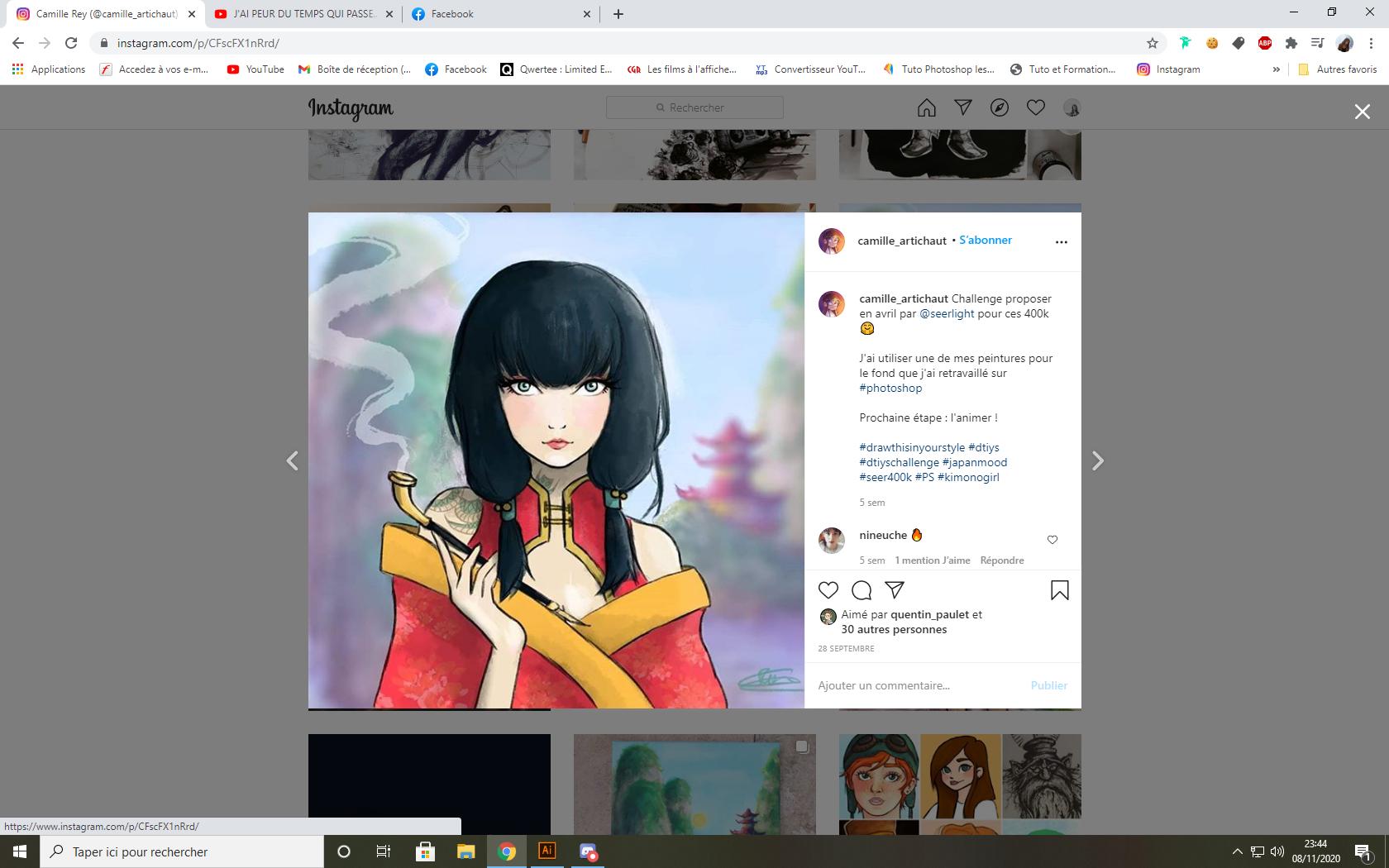The width and height of the screenshot is (1389, 868).
Task: Click the AdBlock Plus extension icon
Action: [x=1265, y=43]
